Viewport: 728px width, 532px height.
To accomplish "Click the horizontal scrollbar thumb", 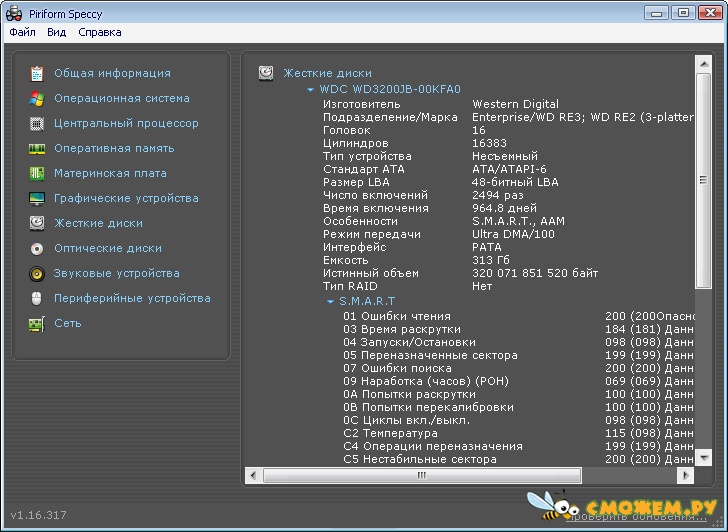I will [422, 475].
